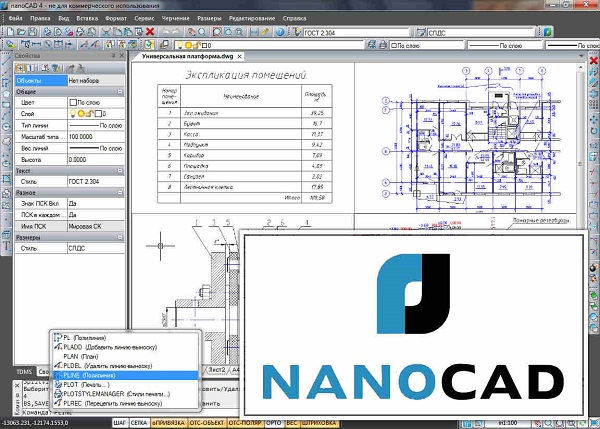Switch to the TDMS panel tab
Image resolution: width=600 pixels, height=429 pixels.
pyautogui.click(x=24, y=372)
